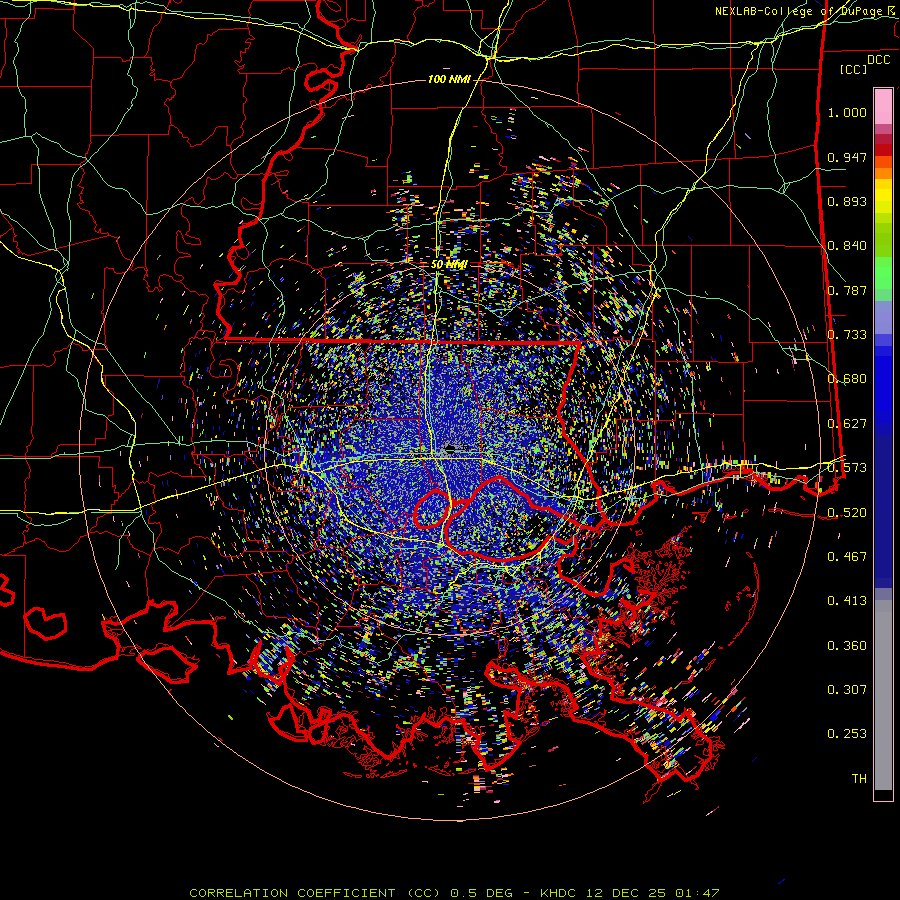Click the 0.947 scale value
This screenshot has width=900, height=900.
point(847,157)
